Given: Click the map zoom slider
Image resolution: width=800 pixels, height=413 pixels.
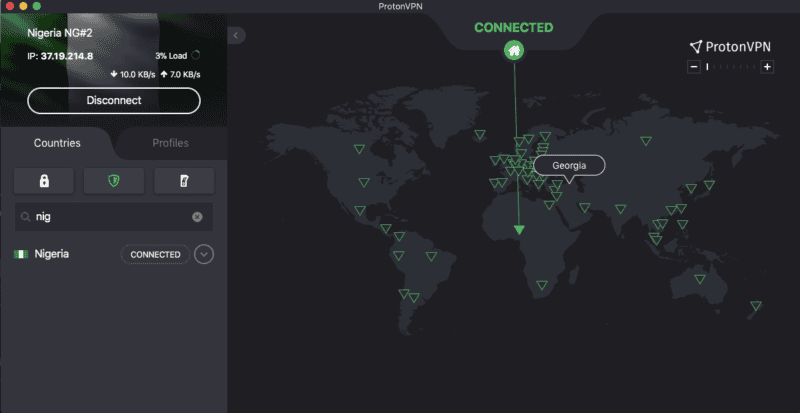Looking at the screenshot, I should click(x=731, y=66).
